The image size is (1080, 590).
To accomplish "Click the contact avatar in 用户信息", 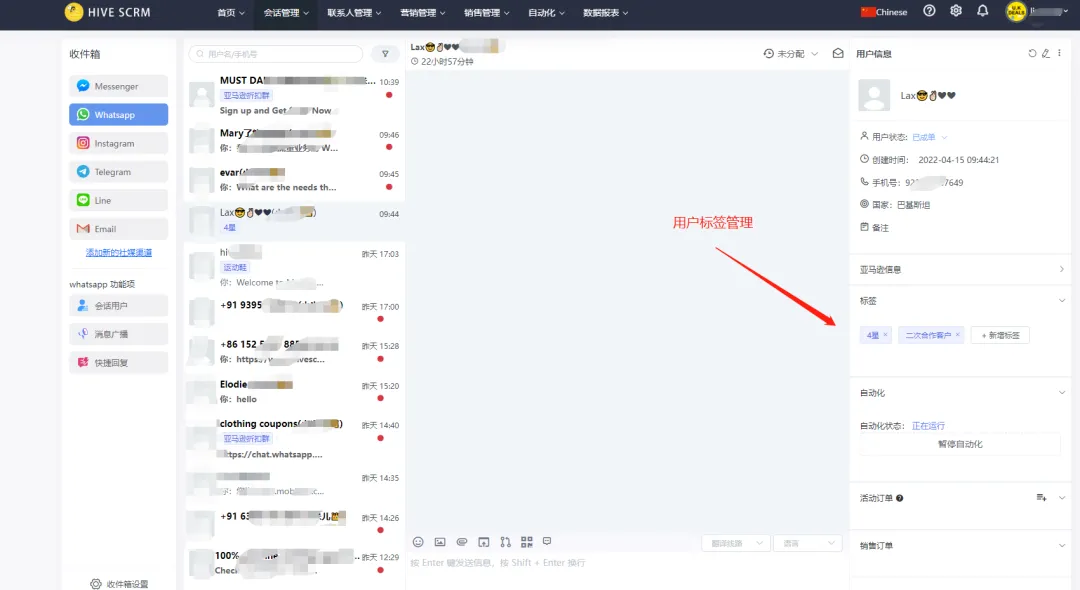I will click(x=874, y=95).
